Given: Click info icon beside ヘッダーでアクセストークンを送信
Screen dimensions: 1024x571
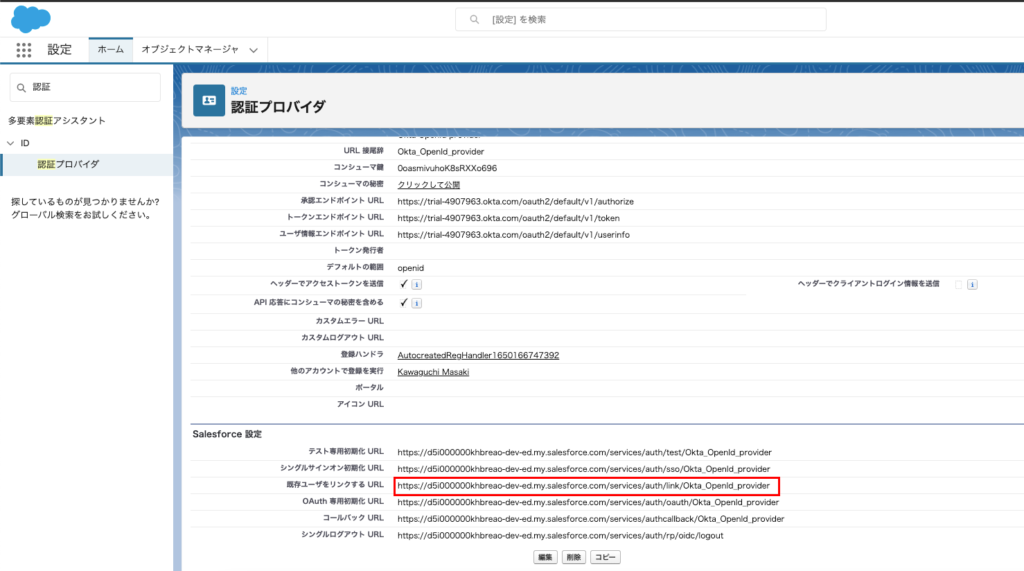Looking at the screenshot, I should 417,284.
